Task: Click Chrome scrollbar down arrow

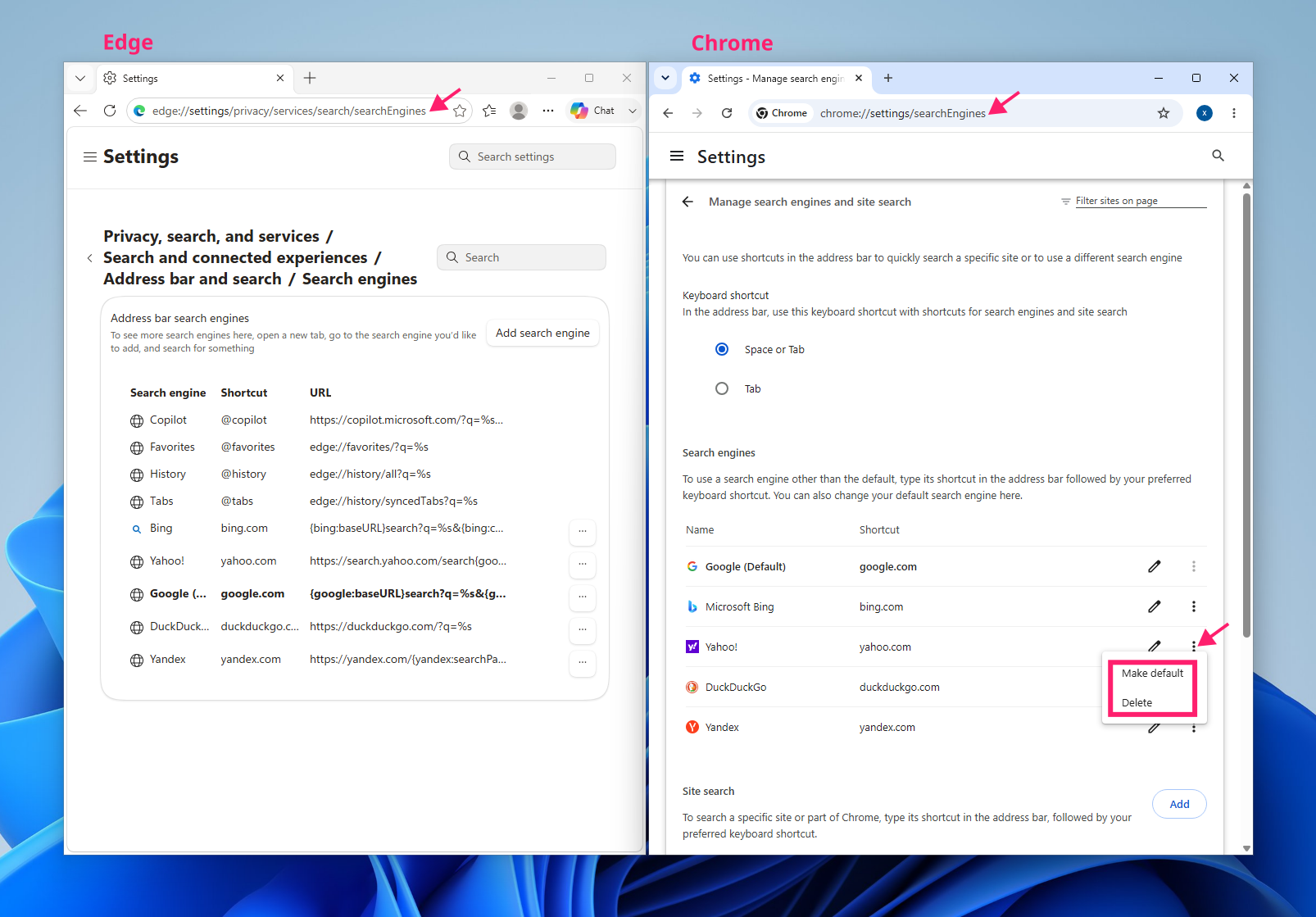Action: click(x=1246, y=848)
